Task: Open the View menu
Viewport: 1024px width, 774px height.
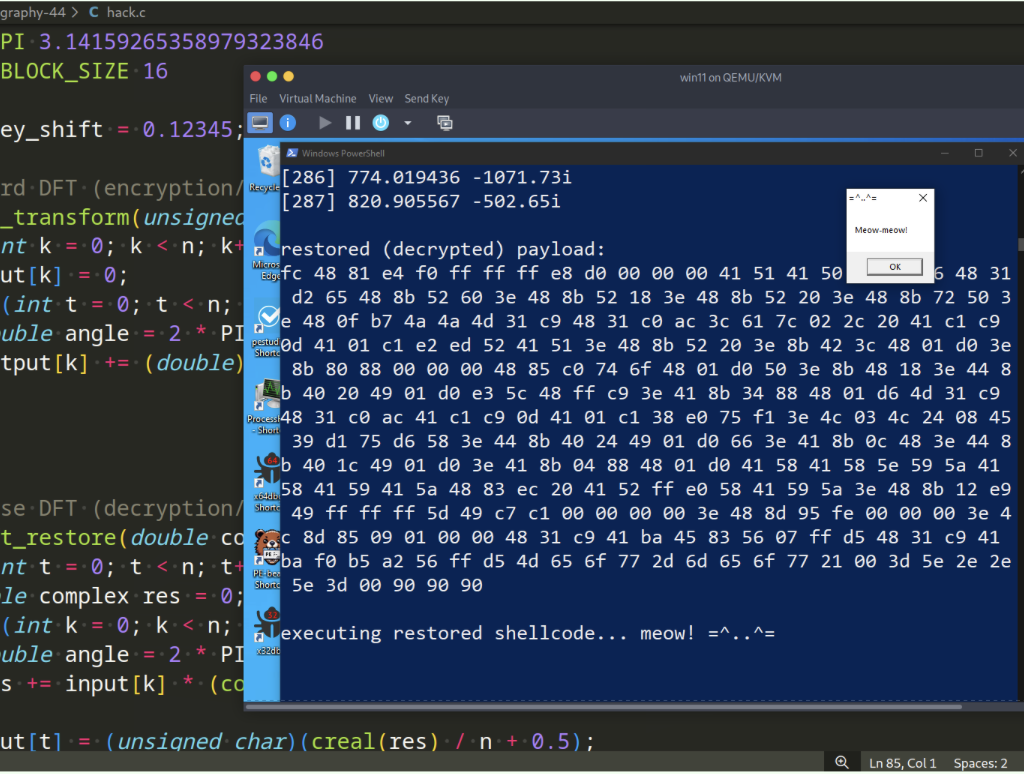Action: tap(381, 99)
